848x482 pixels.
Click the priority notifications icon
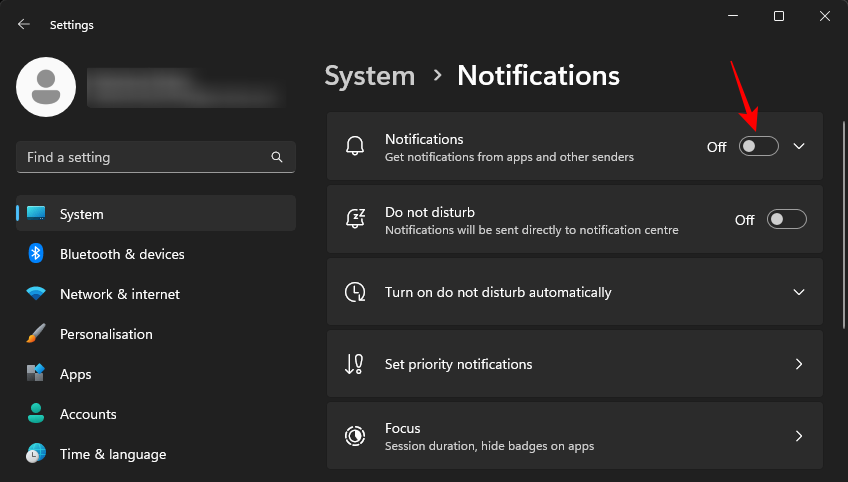[354, 364]
